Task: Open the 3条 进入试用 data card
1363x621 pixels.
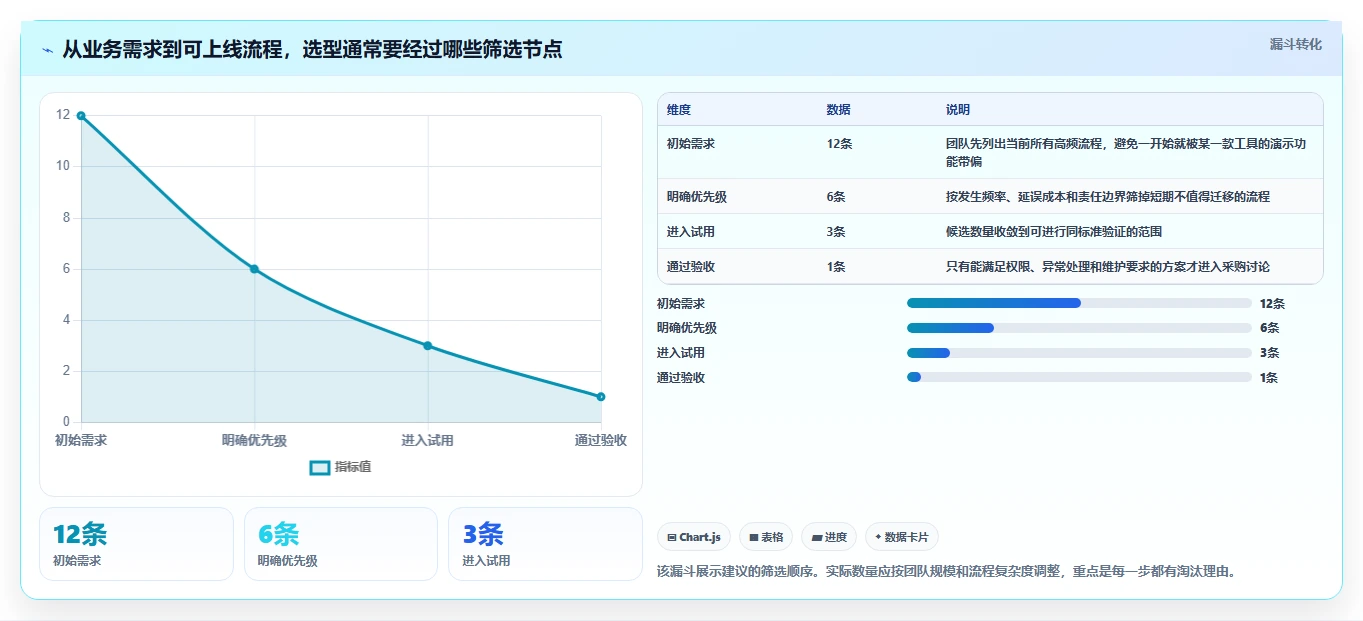Action: (545, 544)
